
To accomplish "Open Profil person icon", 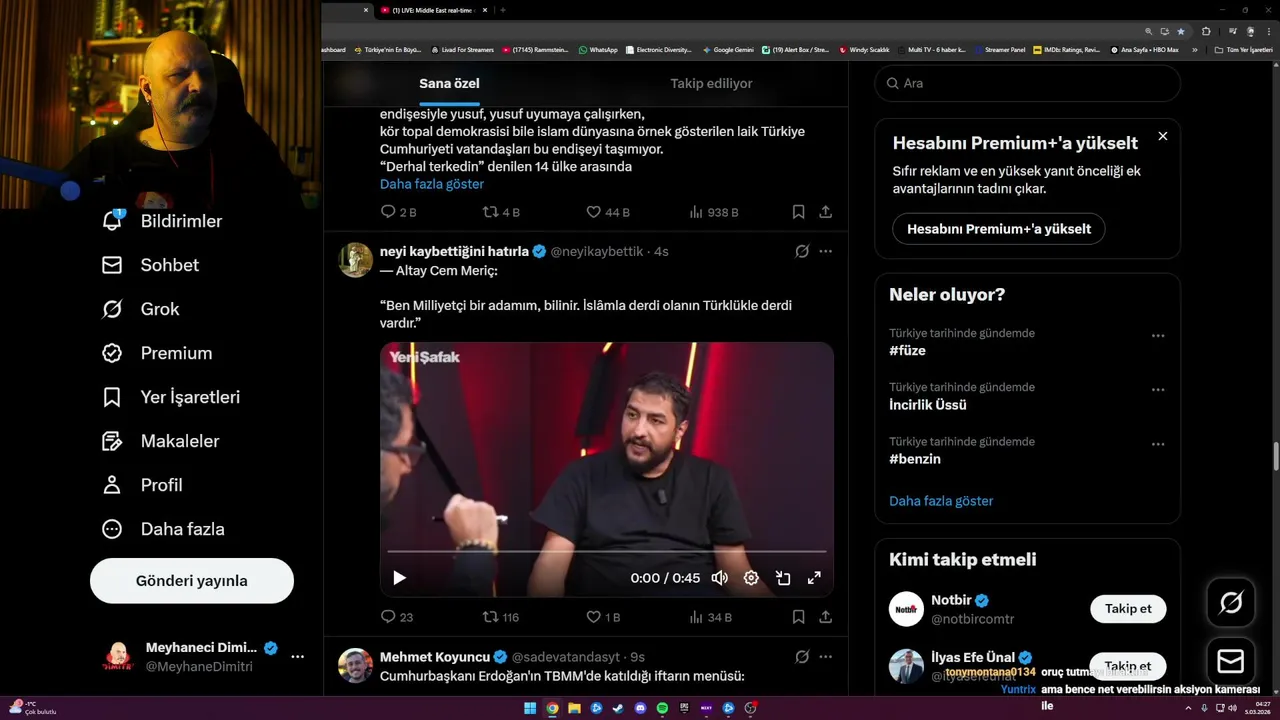I will coord(112,485).
